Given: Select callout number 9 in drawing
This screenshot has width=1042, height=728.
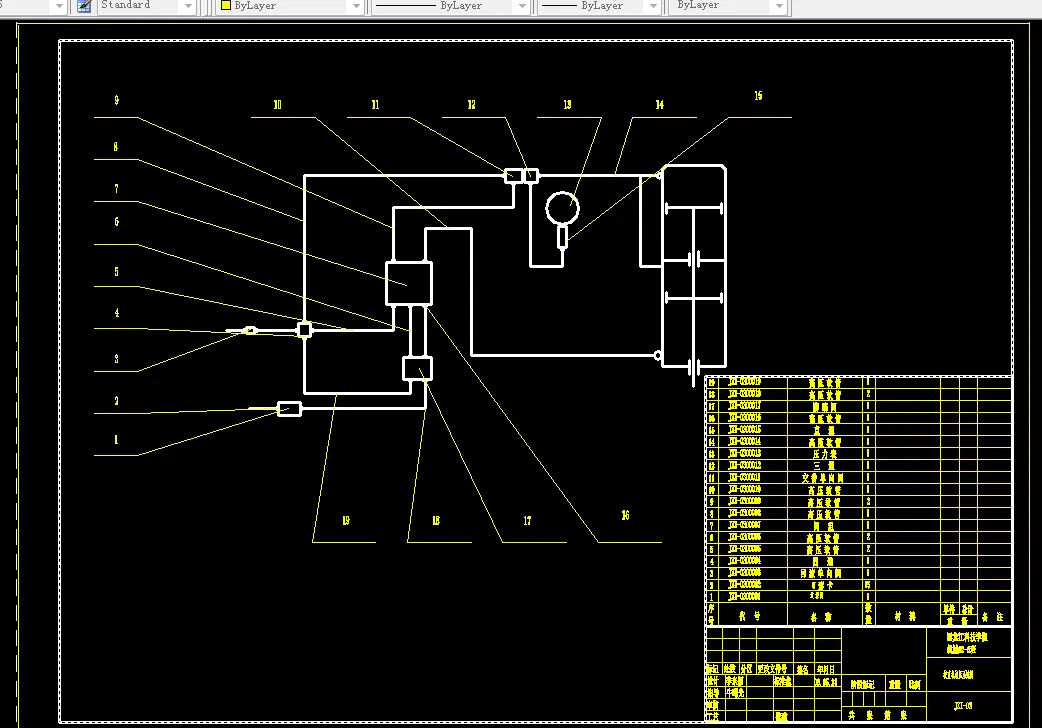Looking at the screenshot, I should pos(116,100).
